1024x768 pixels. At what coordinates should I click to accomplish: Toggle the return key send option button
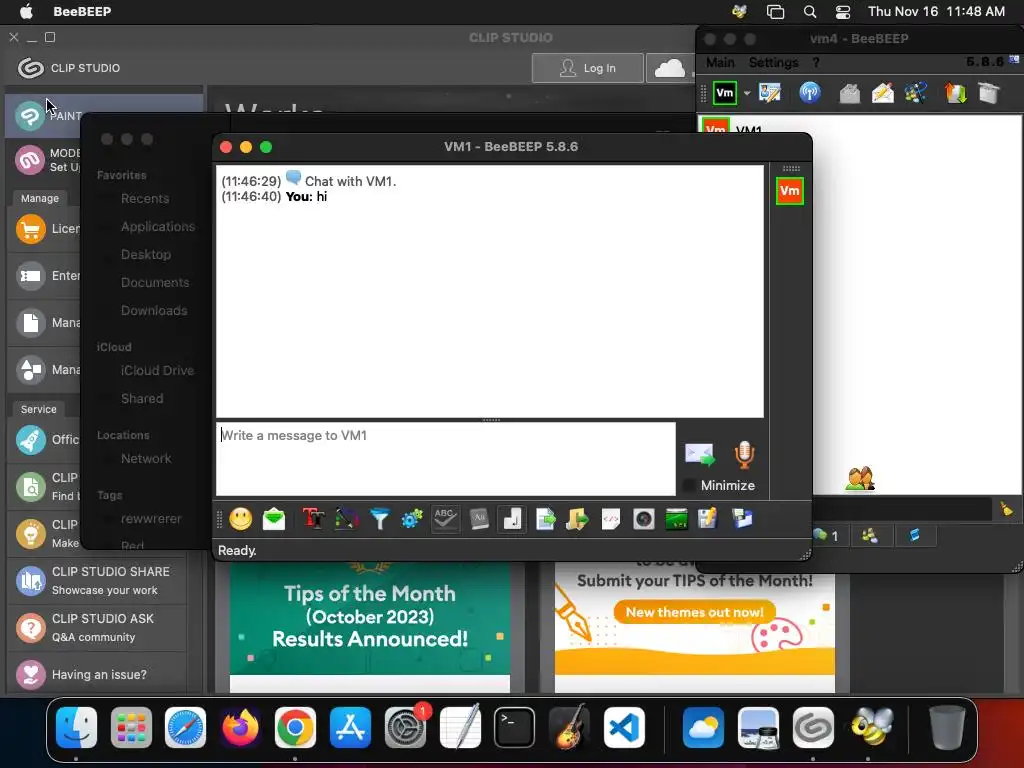(512, 519)
